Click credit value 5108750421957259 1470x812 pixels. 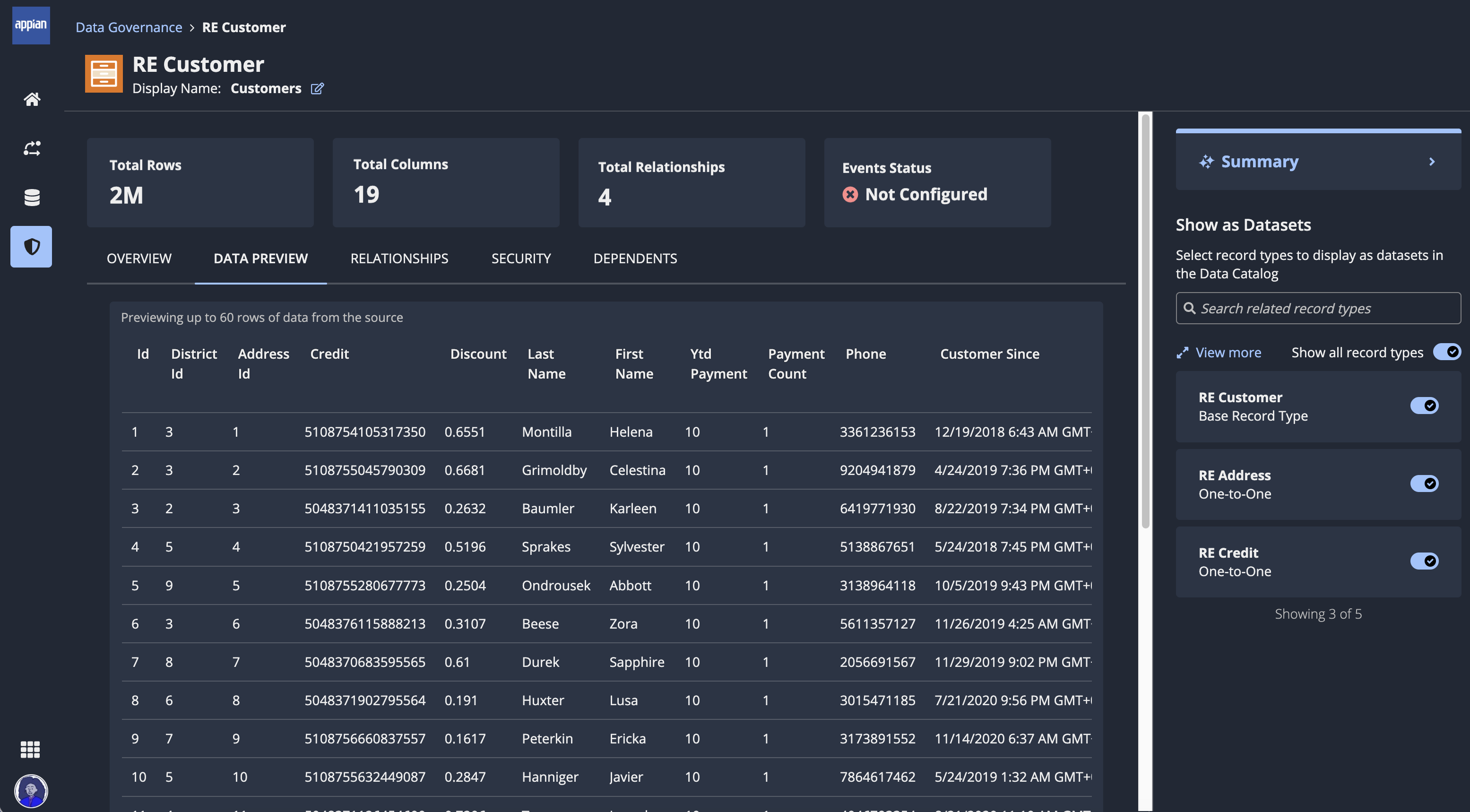click(364, 547)
